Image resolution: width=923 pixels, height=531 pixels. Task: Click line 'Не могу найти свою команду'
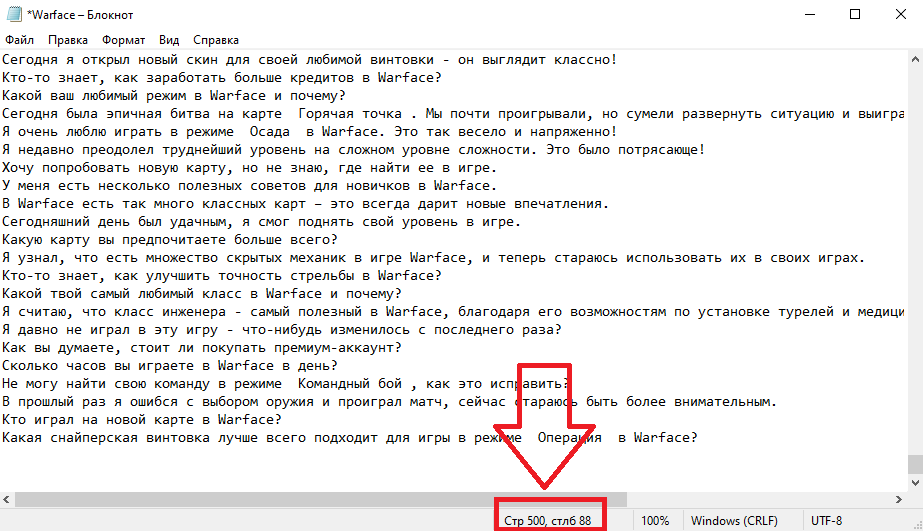click(x=285, y=384)
